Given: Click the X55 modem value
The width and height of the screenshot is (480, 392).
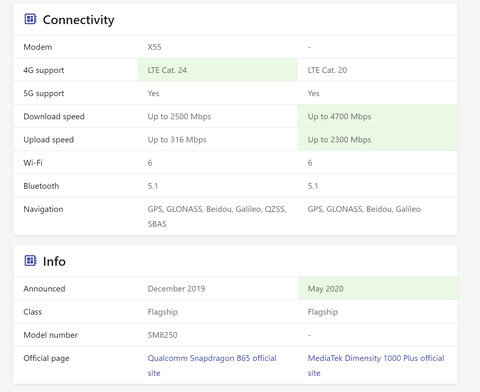Looking at the screenshot, I should coord(154,47).
